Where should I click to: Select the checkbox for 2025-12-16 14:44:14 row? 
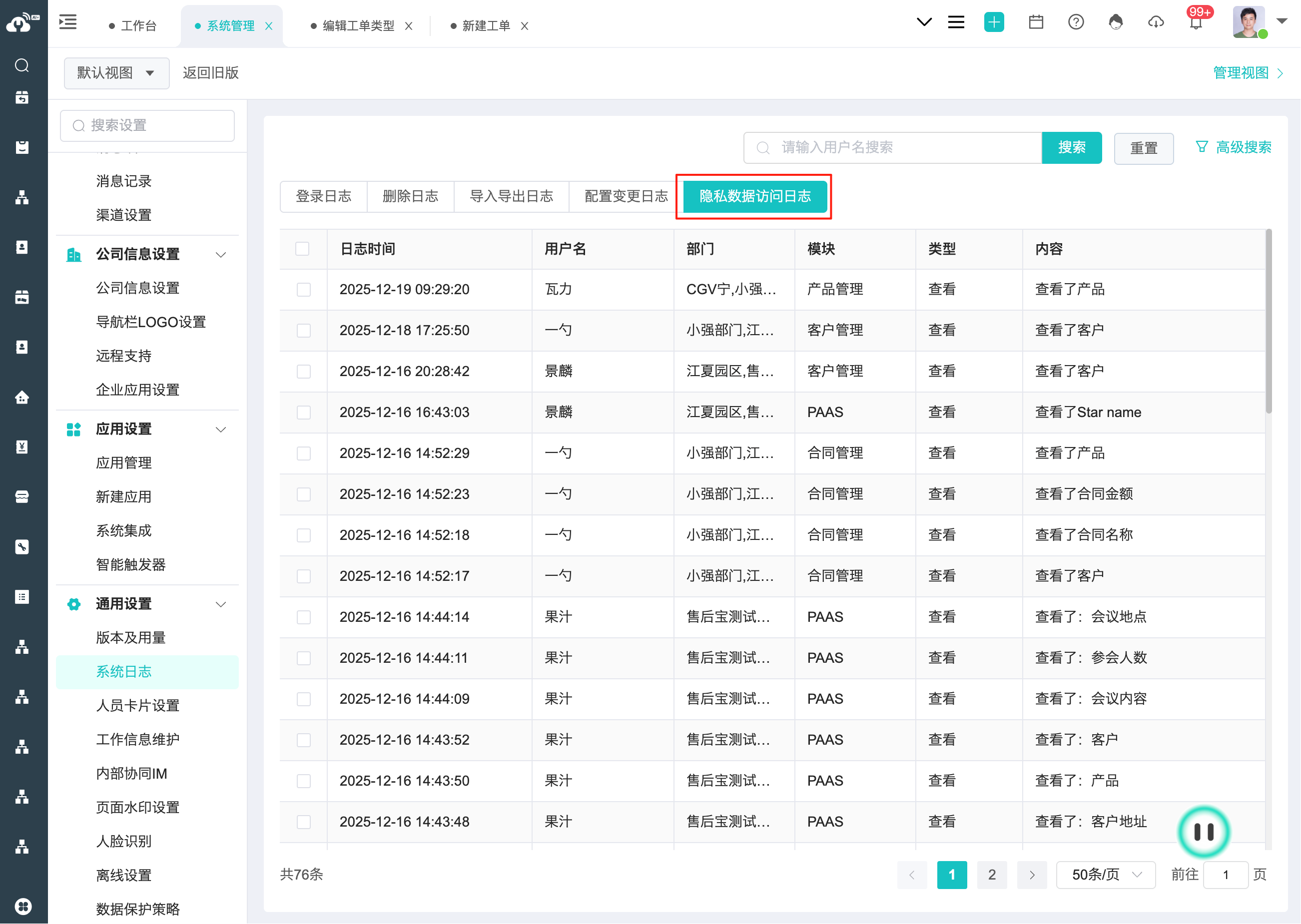(x=304, y=617)
